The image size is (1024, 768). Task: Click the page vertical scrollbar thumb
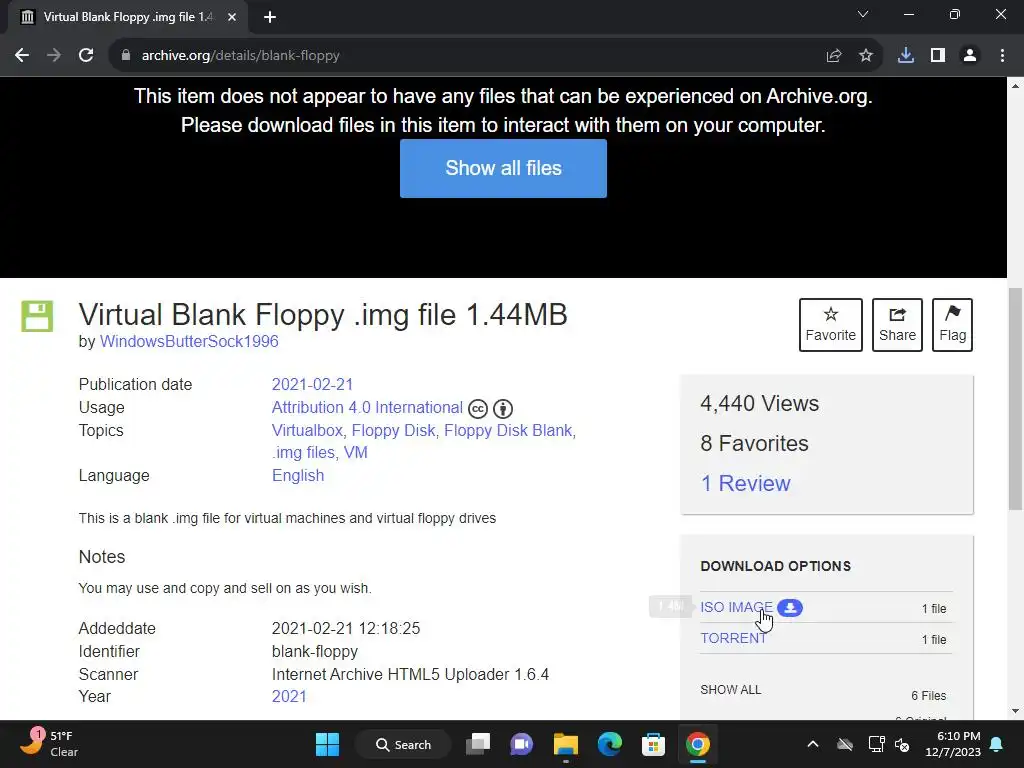[1016, 398]
